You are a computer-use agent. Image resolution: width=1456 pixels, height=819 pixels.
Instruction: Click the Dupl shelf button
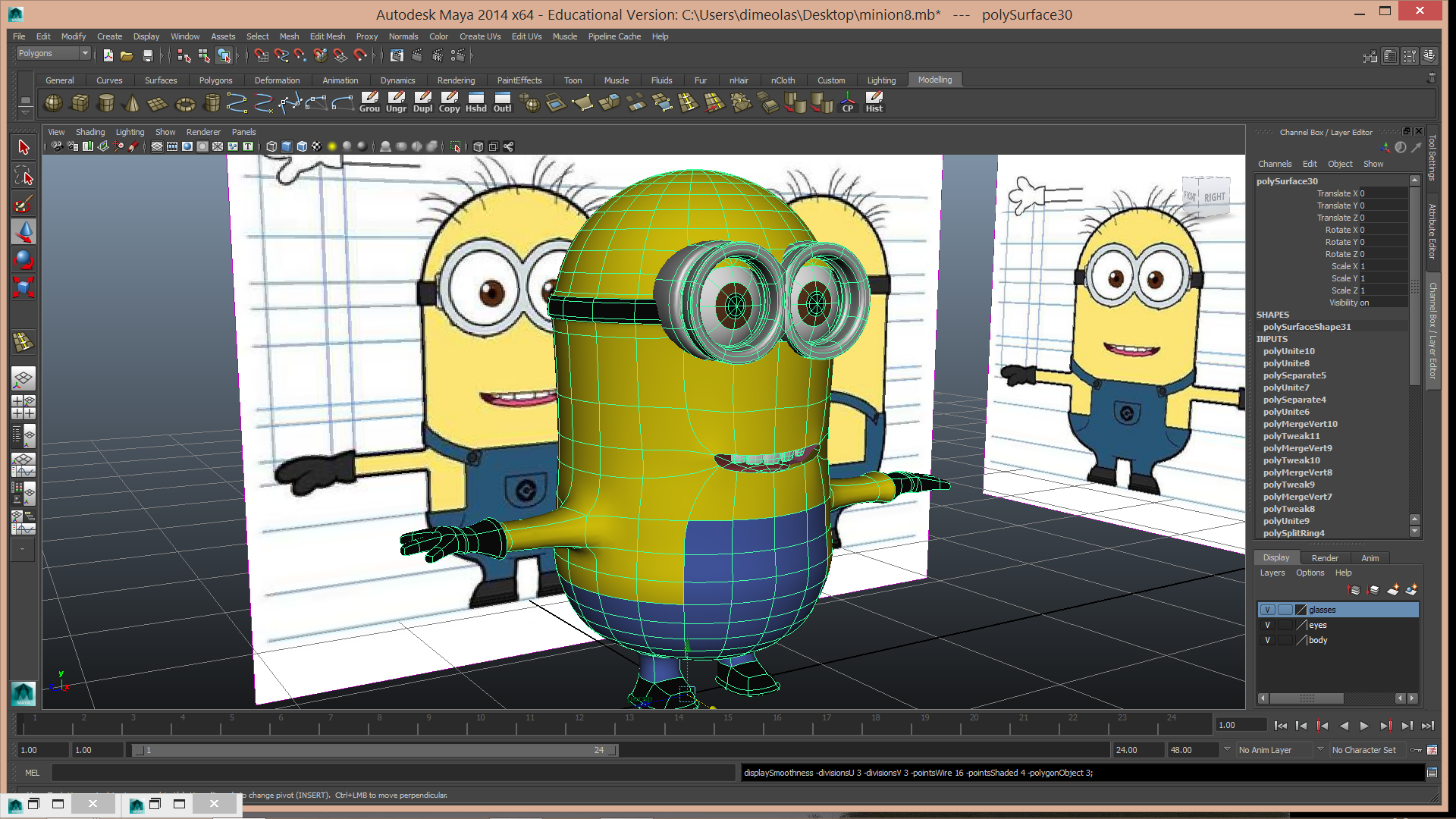point(422,102)
